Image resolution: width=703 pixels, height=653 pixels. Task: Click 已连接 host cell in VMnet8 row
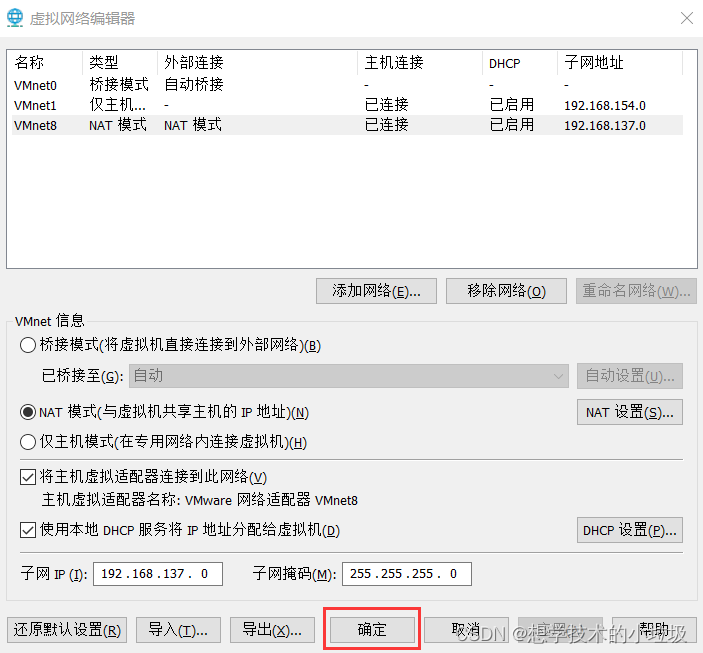click(386, 125)
